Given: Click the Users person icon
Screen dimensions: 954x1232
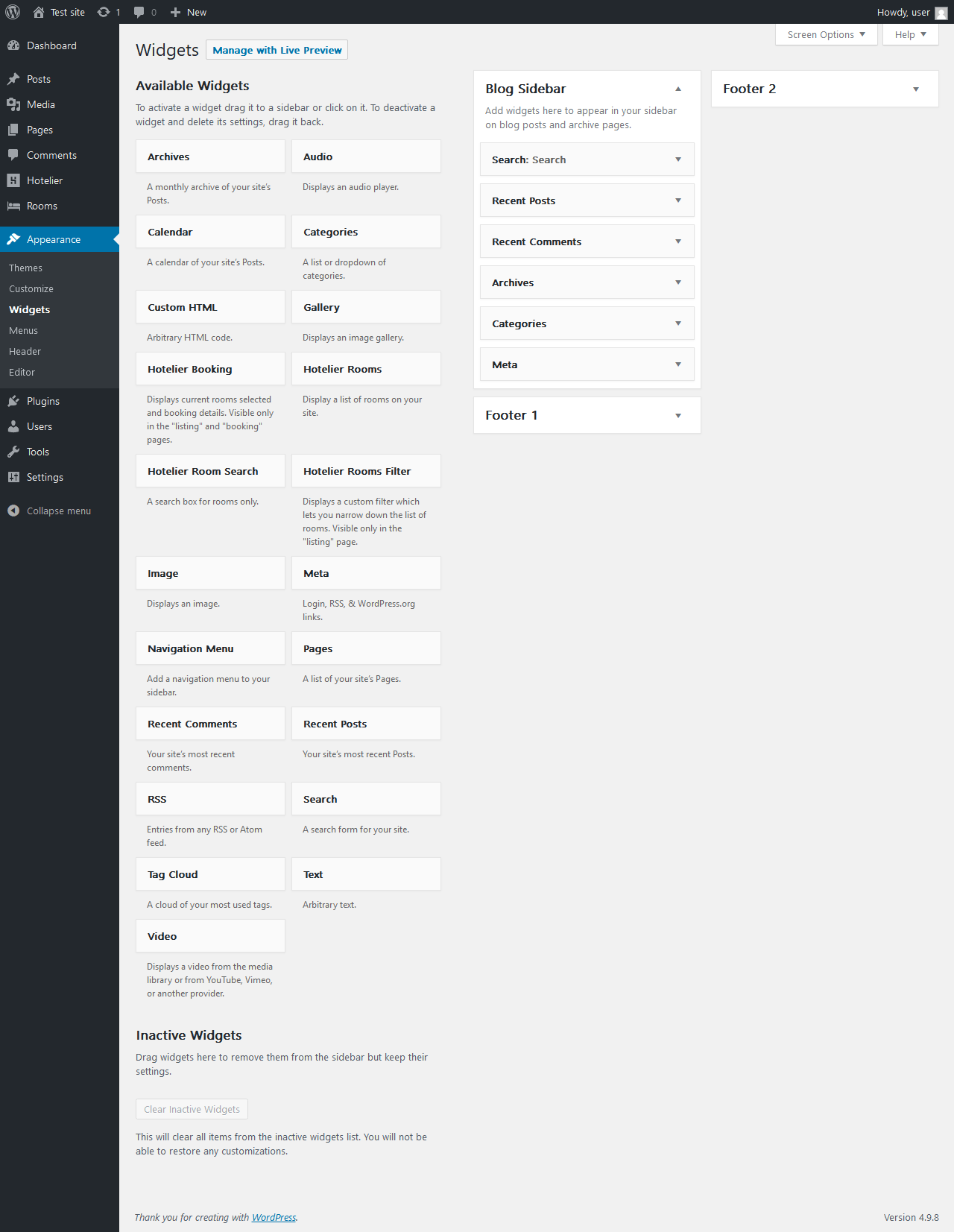Looking at the screenshot, I should click(x=13, y=426).
